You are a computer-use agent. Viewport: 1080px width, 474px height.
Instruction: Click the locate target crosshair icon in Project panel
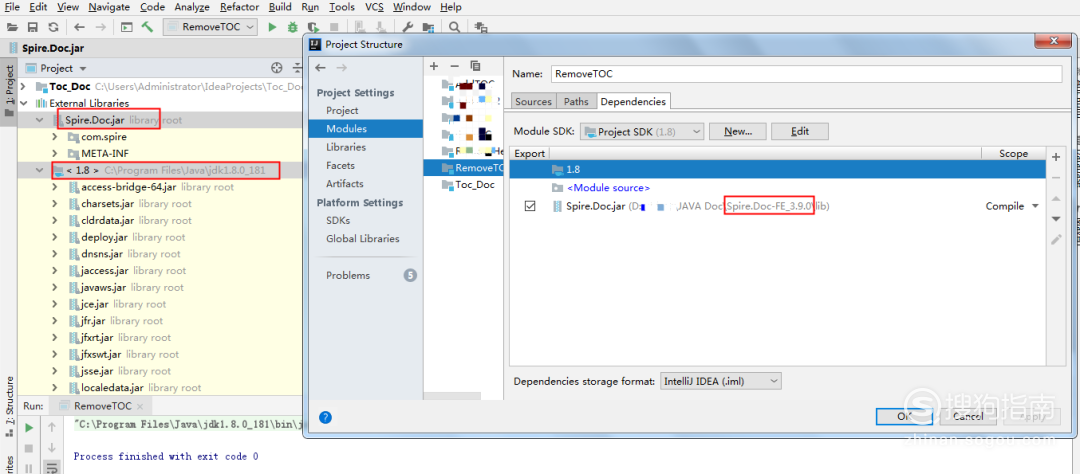pyautogui.click(x=277, y=68)
